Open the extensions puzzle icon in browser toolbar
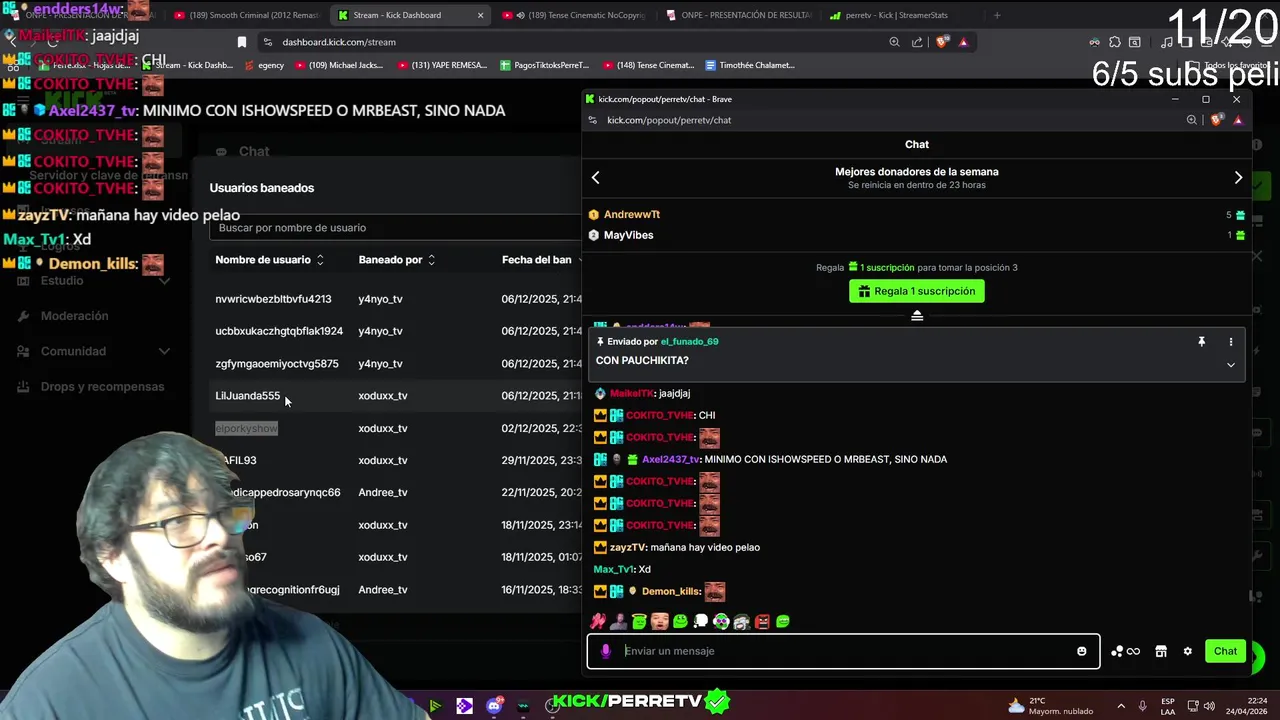1280x720 pixels. coord(1115,42)
